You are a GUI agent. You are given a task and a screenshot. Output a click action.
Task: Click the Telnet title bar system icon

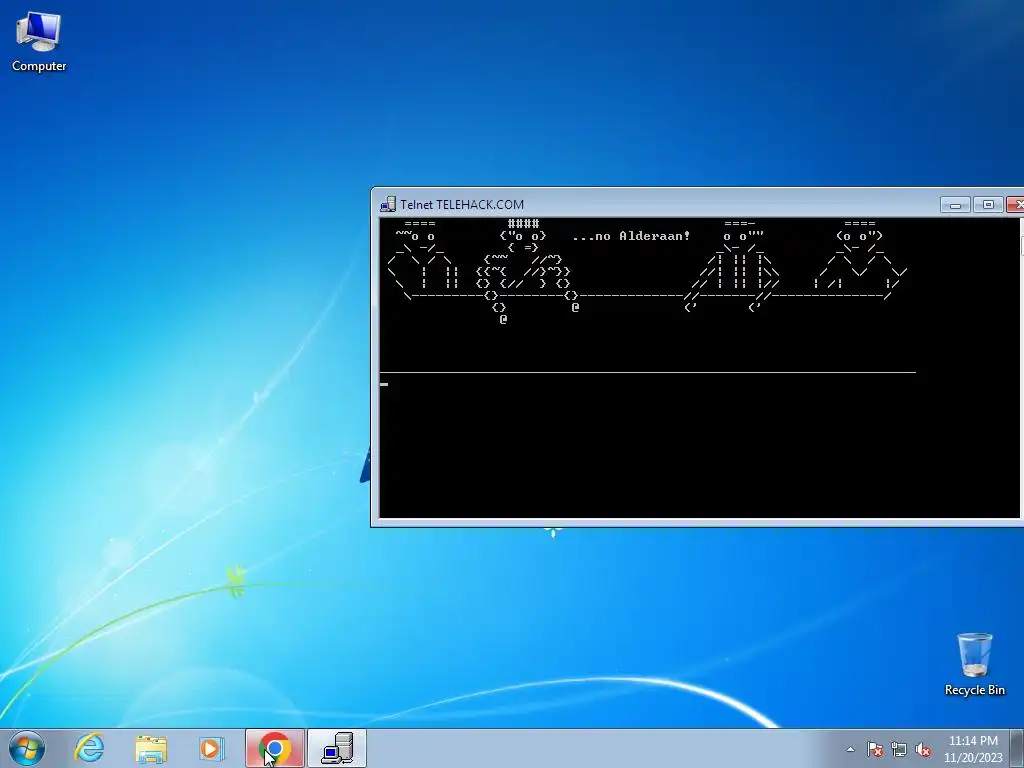(388, 204)
